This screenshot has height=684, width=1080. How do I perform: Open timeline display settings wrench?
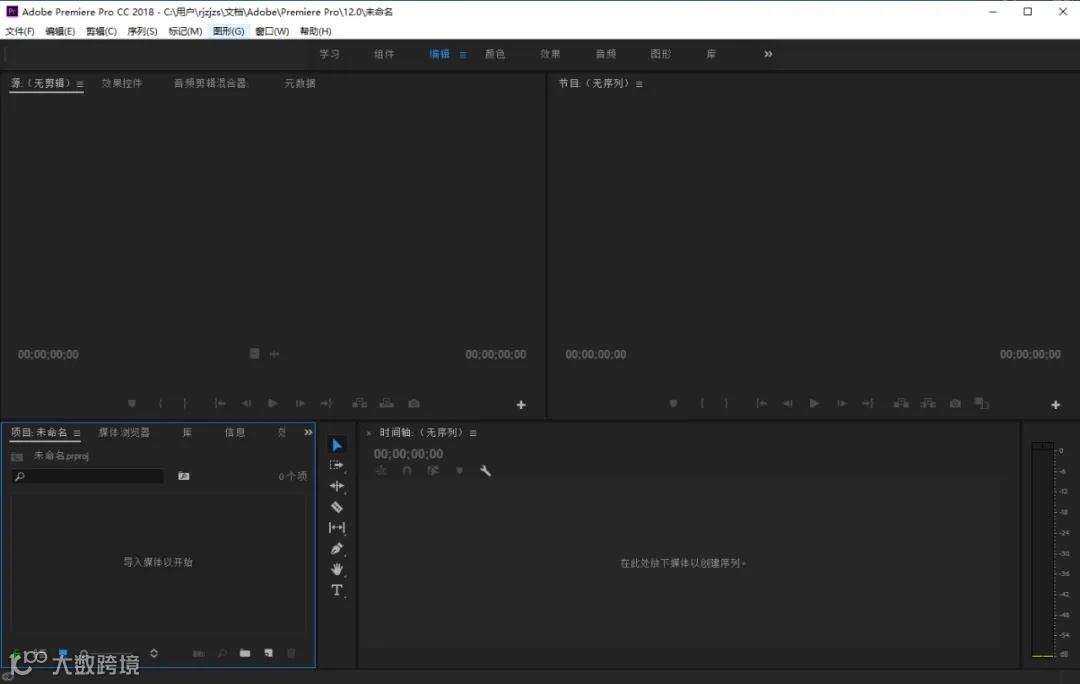pyautogui.click(x=486, y=471)
